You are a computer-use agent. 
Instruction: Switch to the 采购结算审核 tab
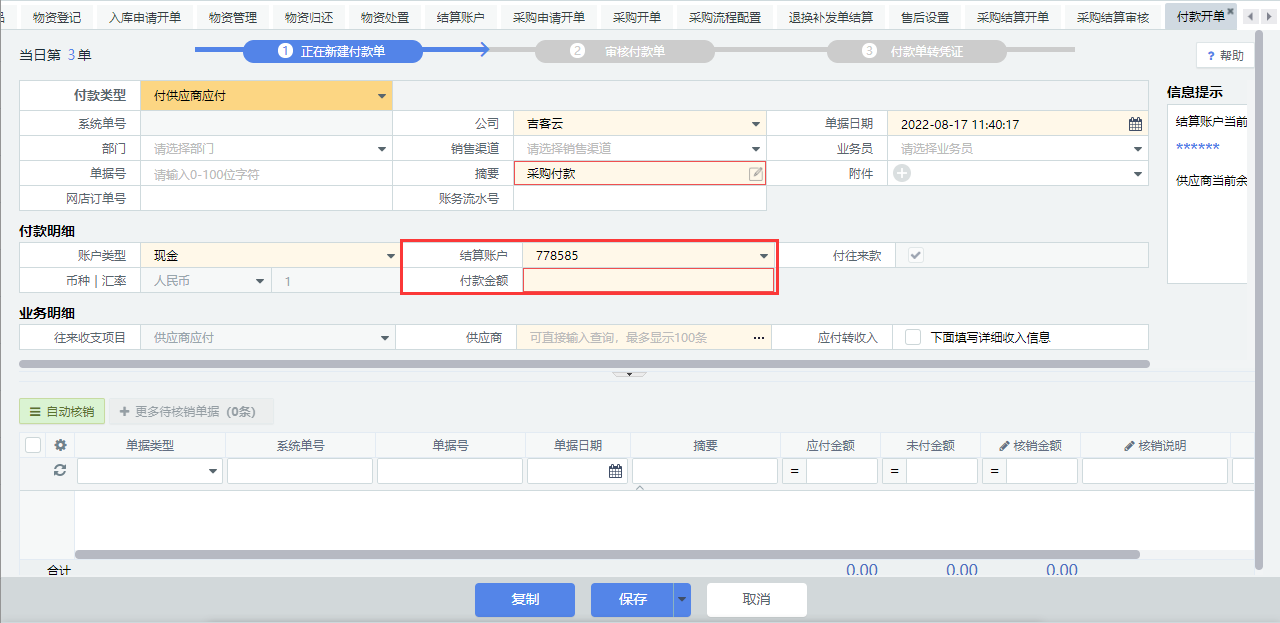(x=1112, y=17)
